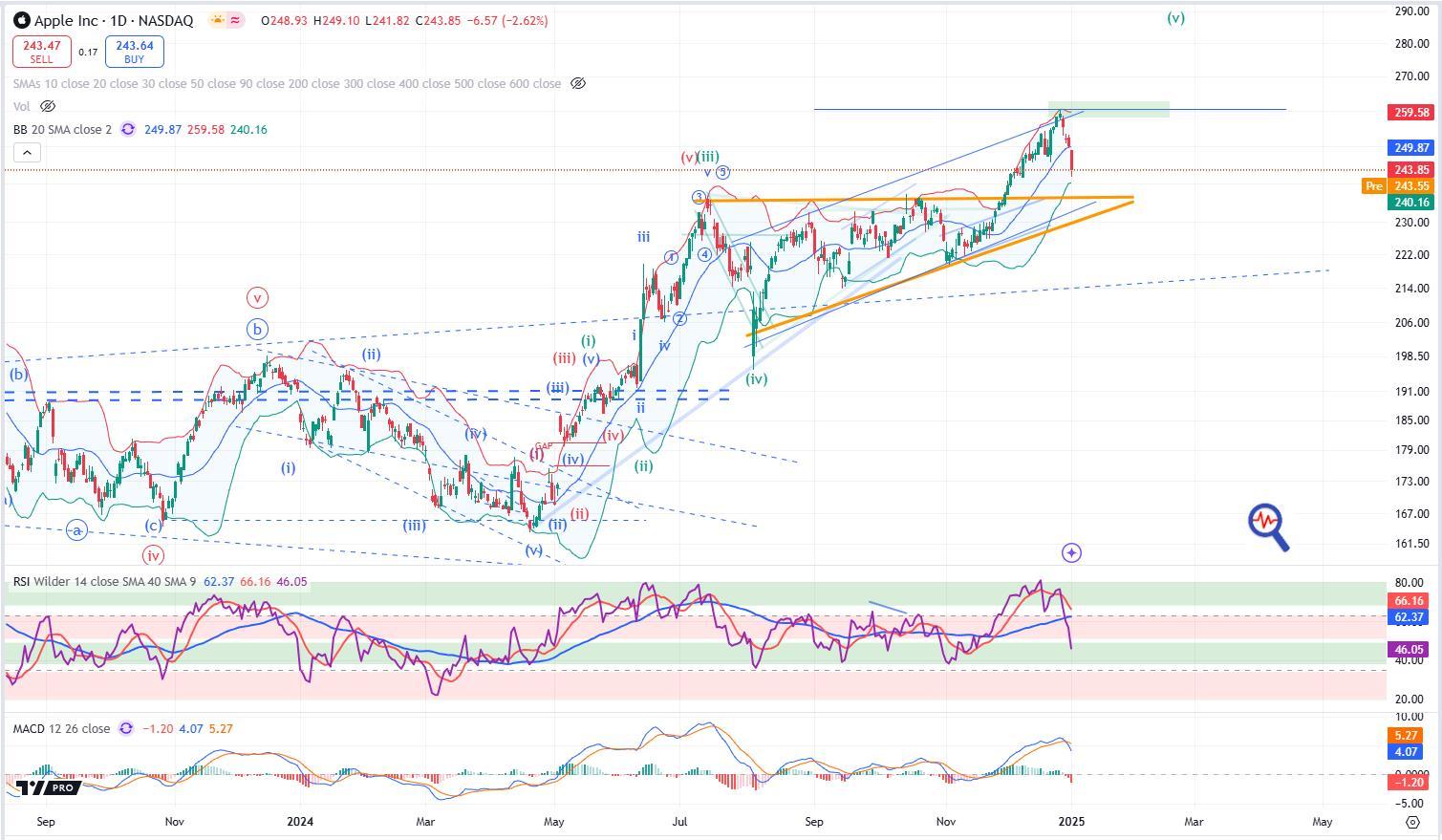Select the green (v) label at chart top
The width and height of the screenshot is (1442, 840).
pos(1176,18)
